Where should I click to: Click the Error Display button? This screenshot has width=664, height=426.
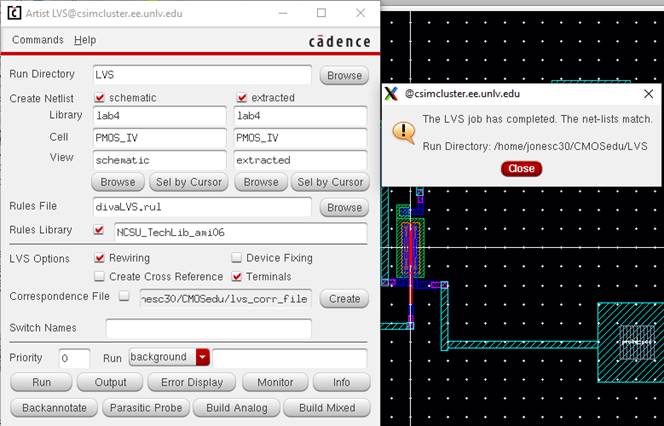191,382
